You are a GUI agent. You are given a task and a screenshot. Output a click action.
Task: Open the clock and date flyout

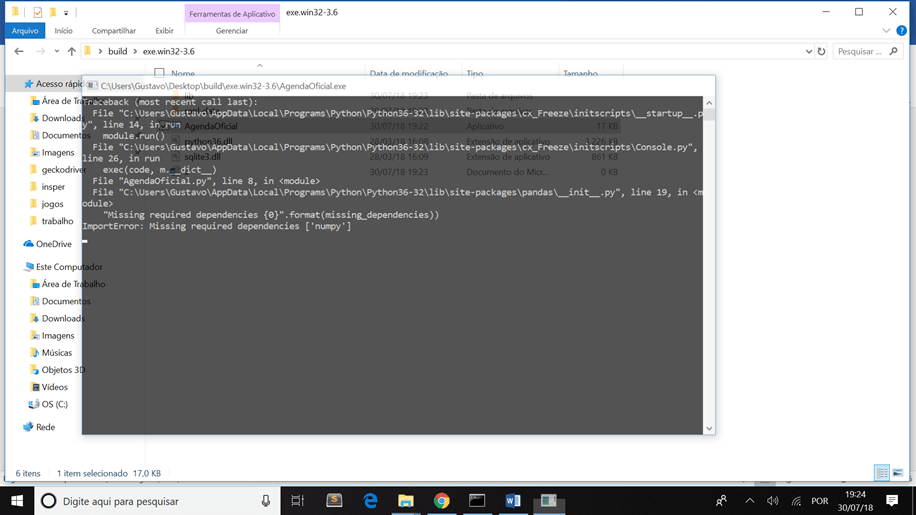click(855, 501)
